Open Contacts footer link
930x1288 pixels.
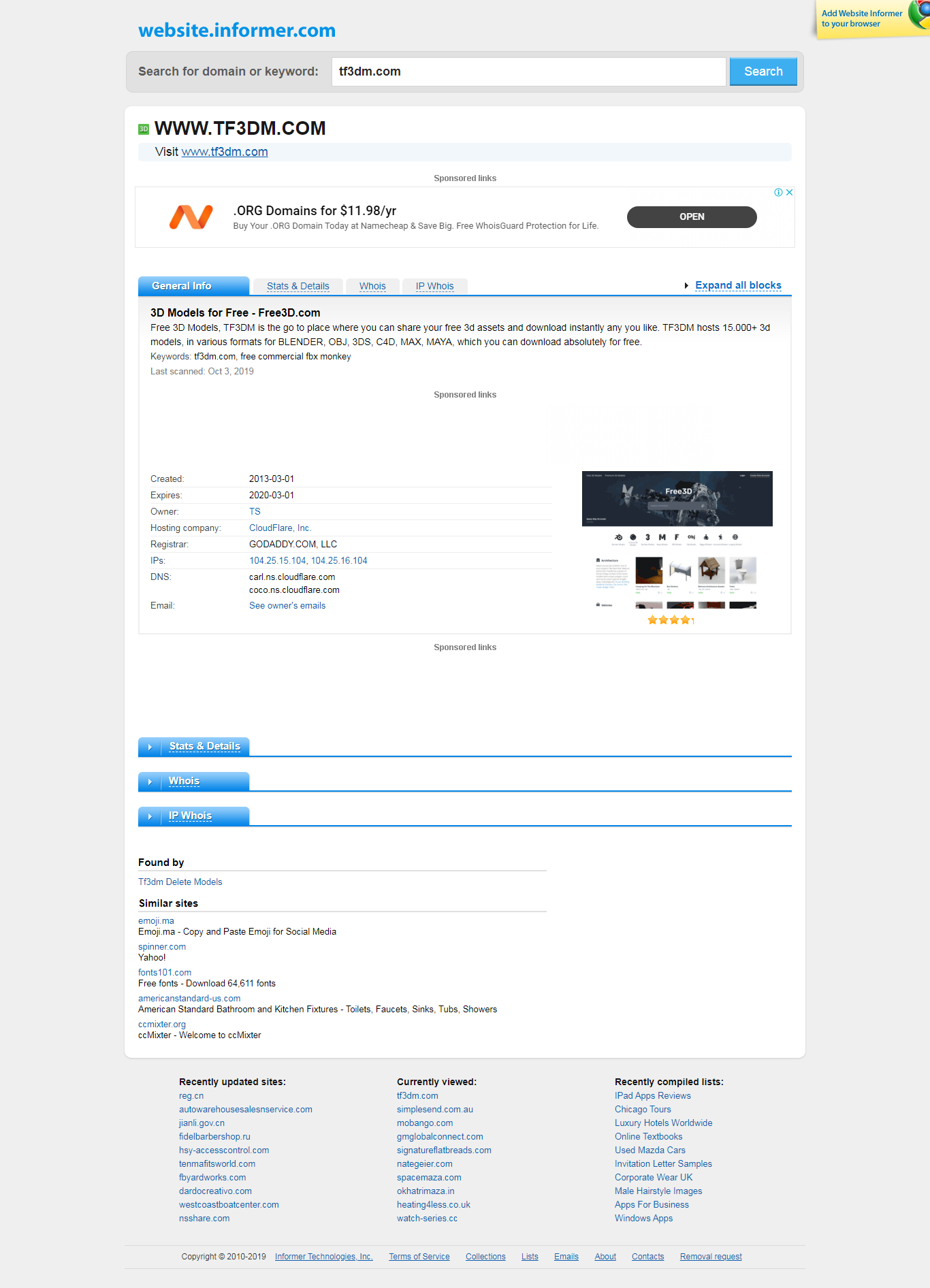pos(647,1257)
